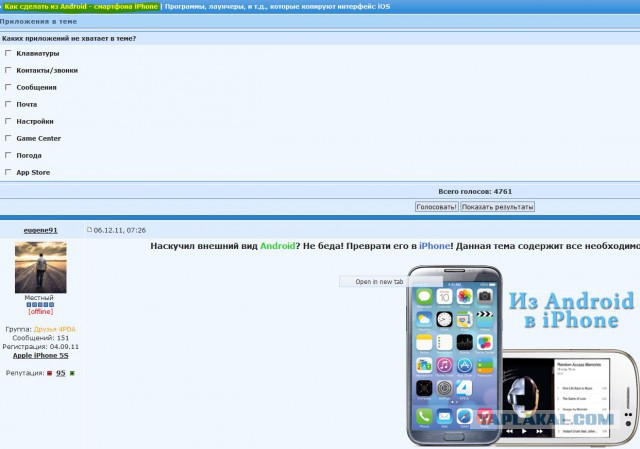Click the iTunes music note icon on phone
The image size is (640, 449).
click(444, 365)
